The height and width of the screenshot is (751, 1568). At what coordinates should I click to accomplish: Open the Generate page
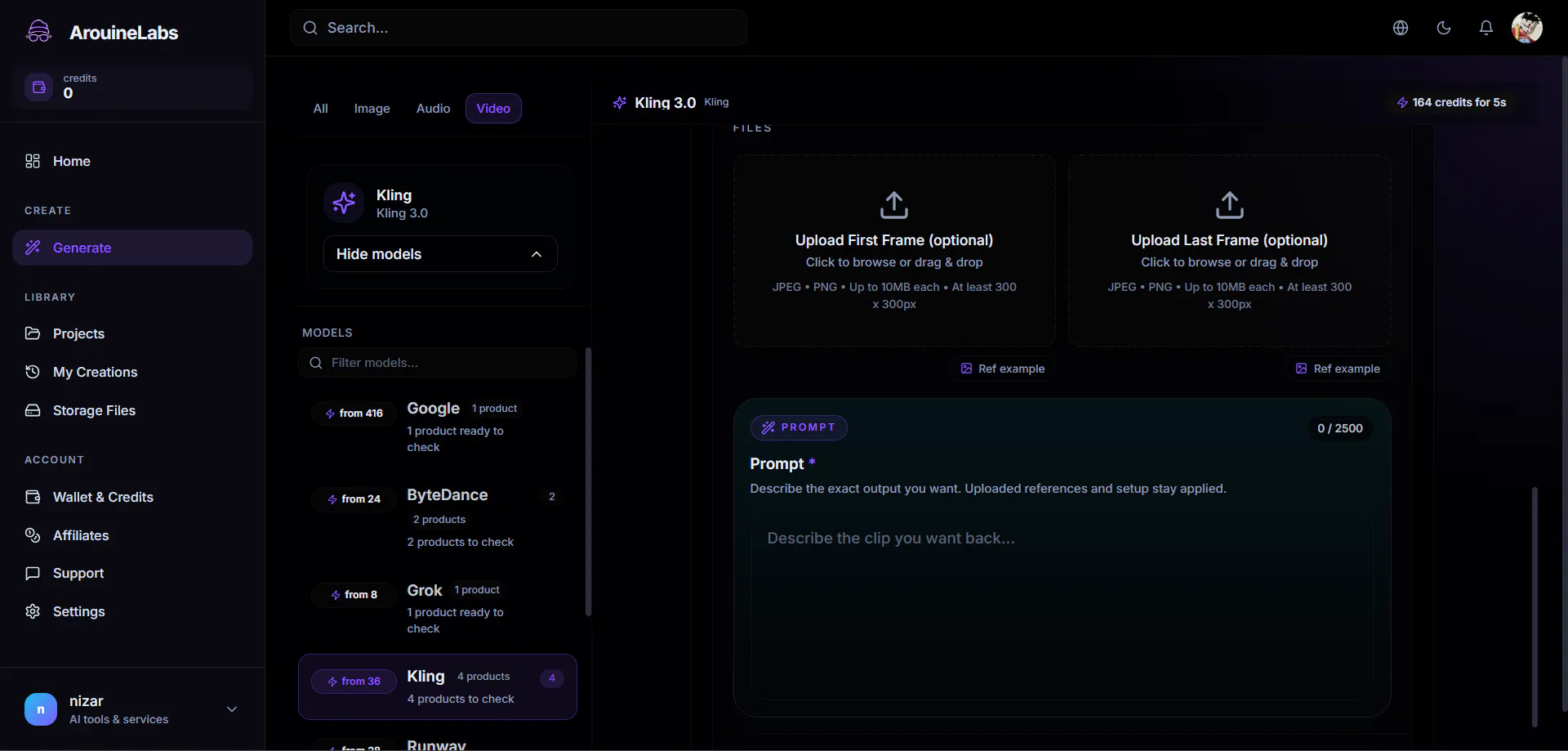tap(132, 248)
